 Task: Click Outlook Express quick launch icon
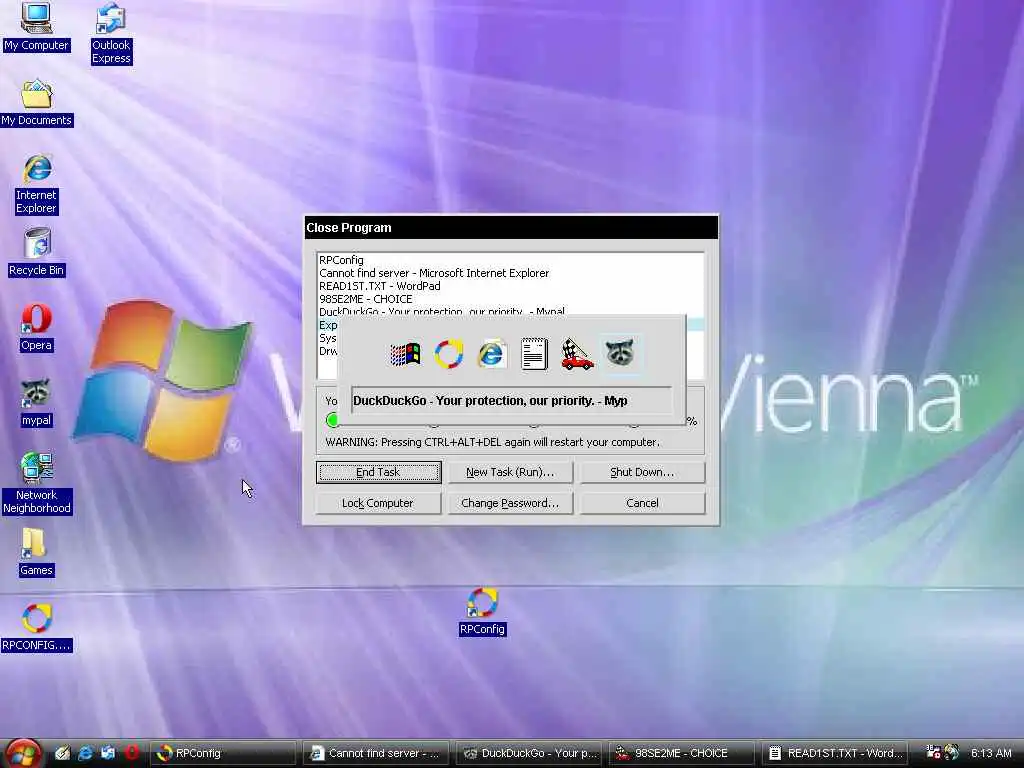coord(108,753)
